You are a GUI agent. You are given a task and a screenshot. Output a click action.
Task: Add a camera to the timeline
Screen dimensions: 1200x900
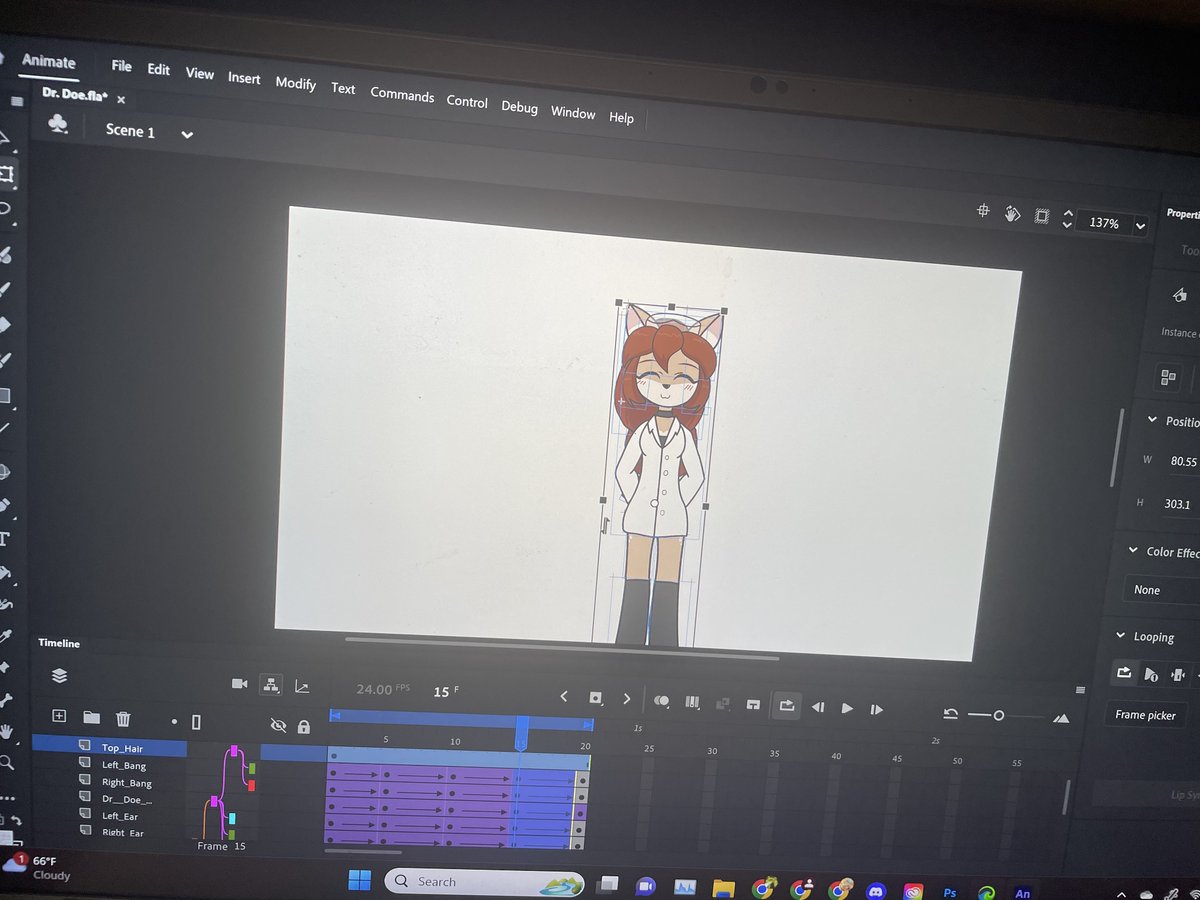(239, 683)
